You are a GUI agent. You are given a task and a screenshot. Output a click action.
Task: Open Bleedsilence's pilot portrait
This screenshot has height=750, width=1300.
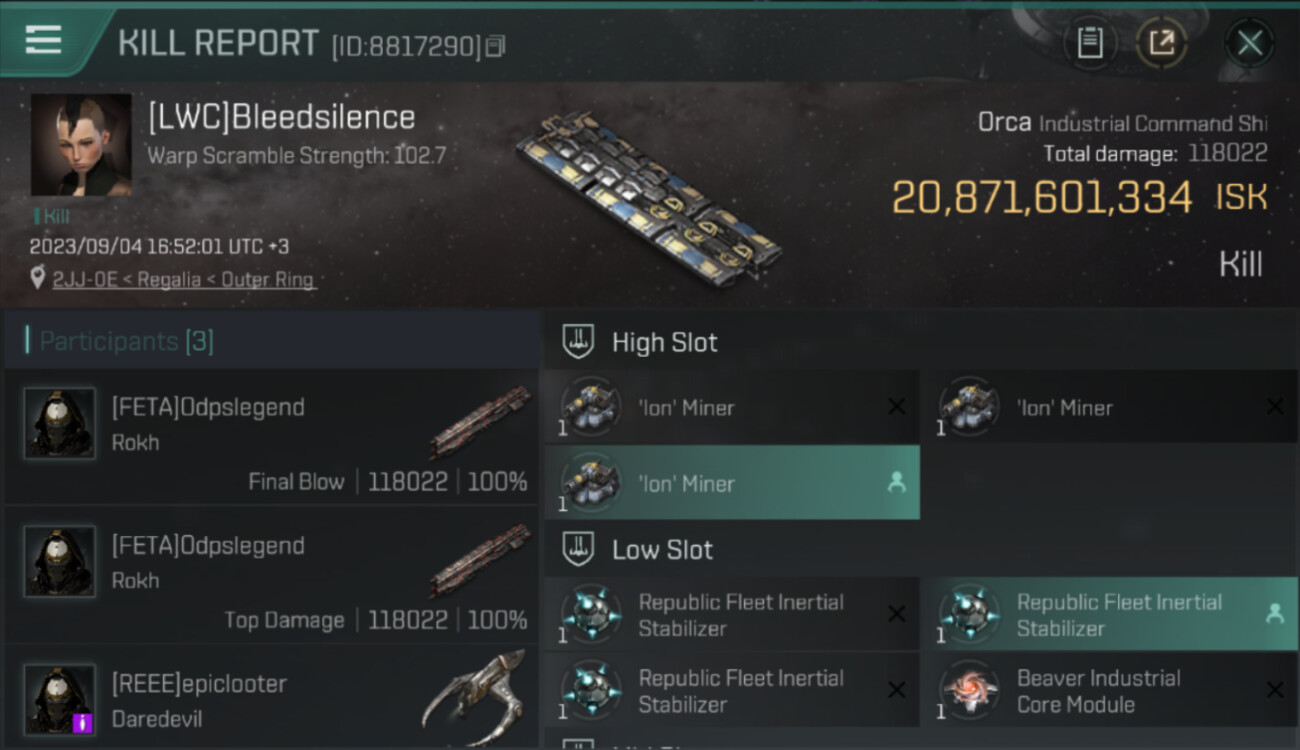[x=81, y=145]
